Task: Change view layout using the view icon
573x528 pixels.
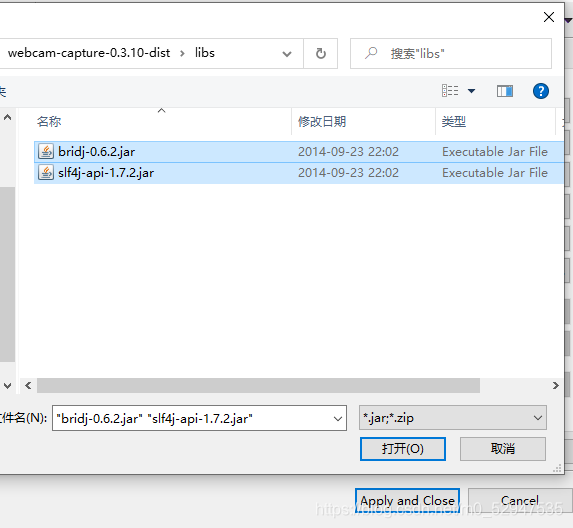Action: (x=450, y=91)
